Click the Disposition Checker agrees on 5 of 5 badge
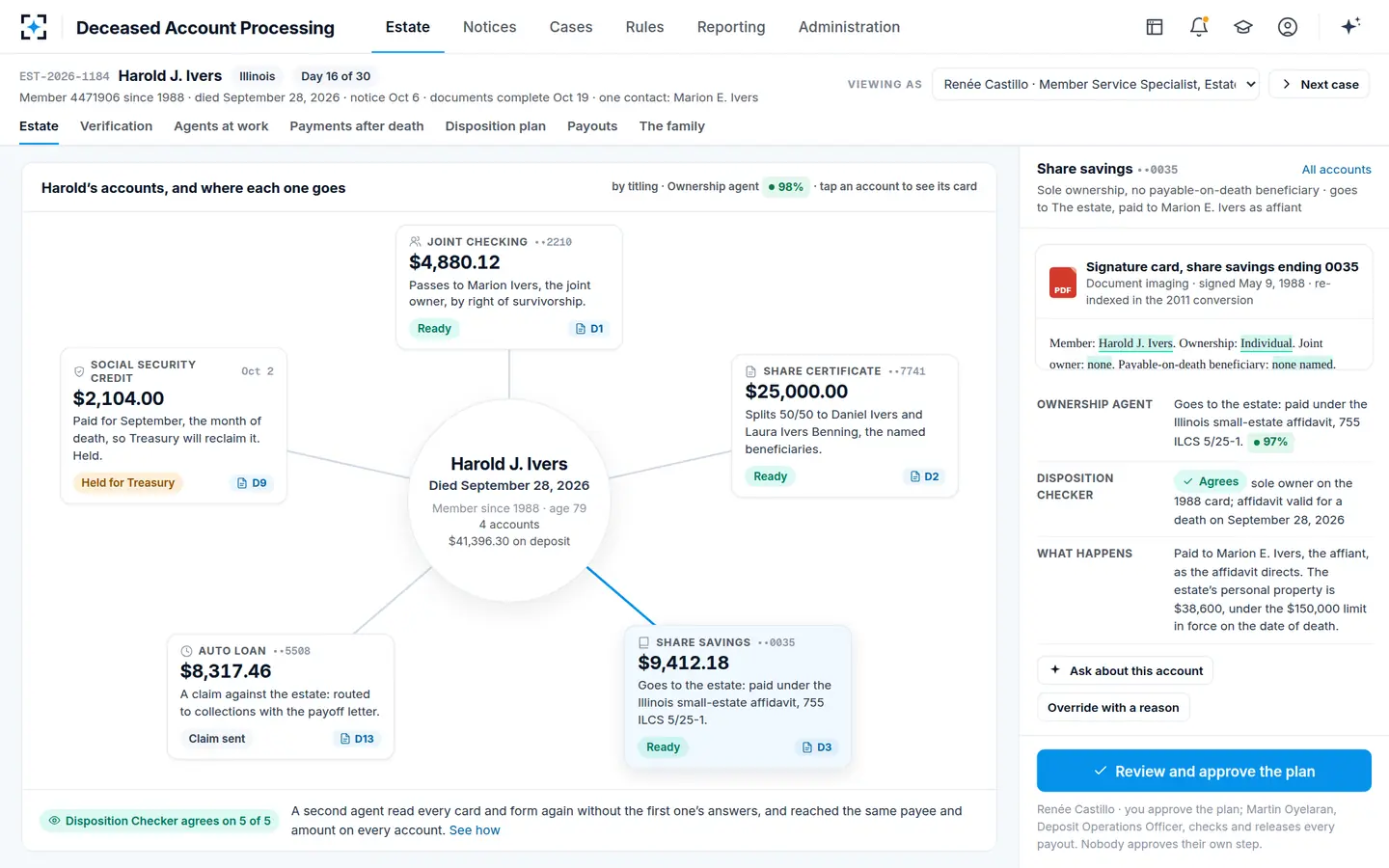1389x868 pixels. [160, 821]
